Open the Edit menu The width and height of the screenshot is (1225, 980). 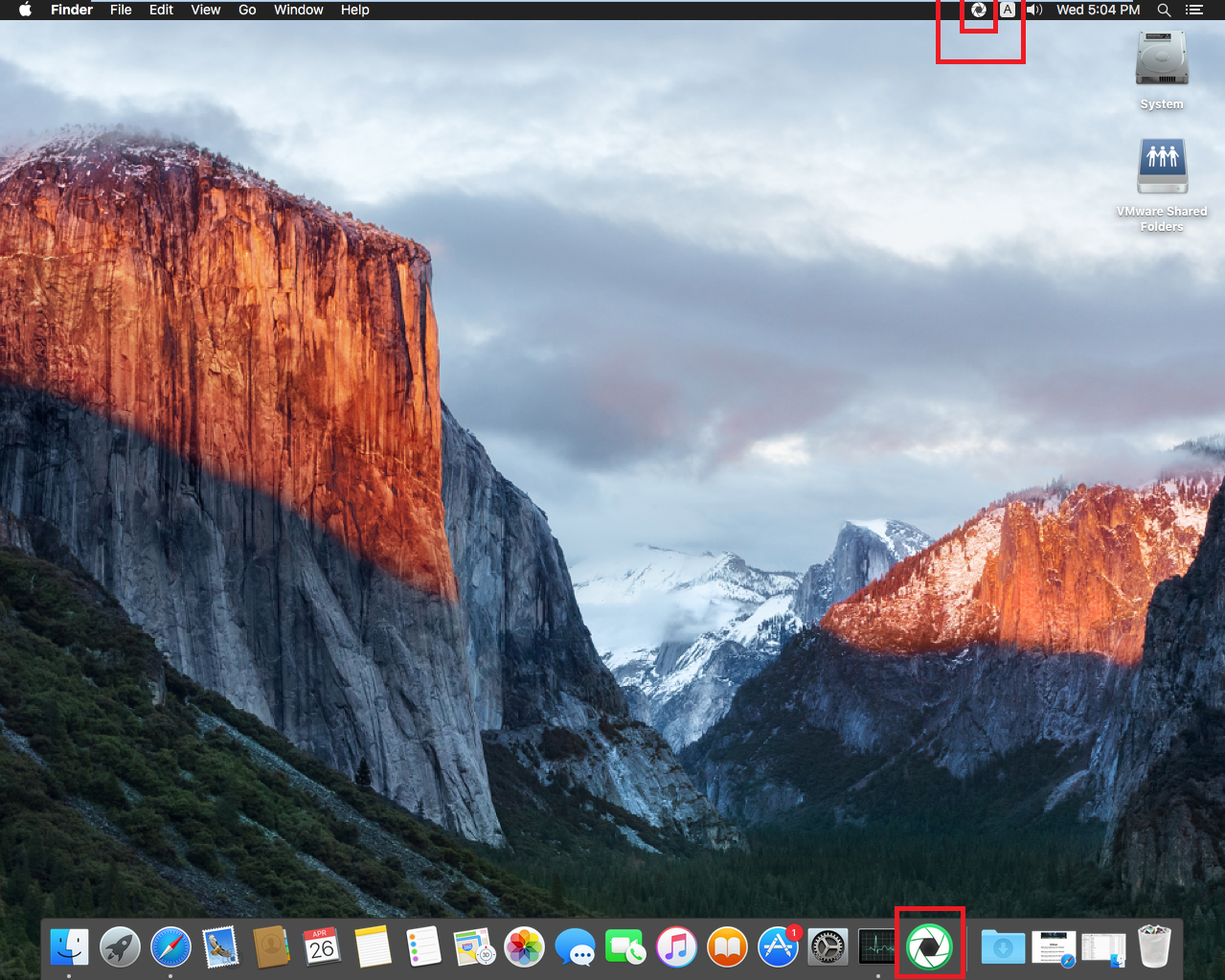(161, 10)
